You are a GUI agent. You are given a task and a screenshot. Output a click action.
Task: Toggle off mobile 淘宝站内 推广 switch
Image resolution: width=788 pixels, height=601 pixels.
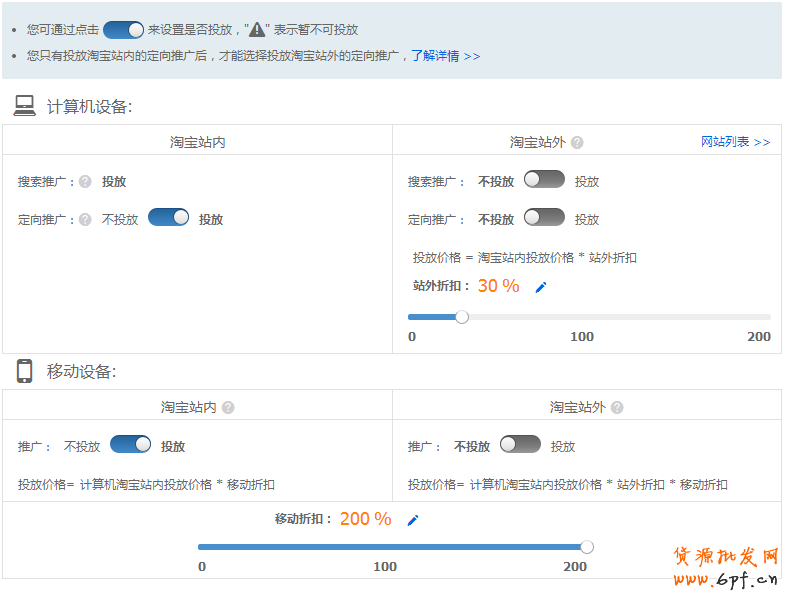coord(130,445)
